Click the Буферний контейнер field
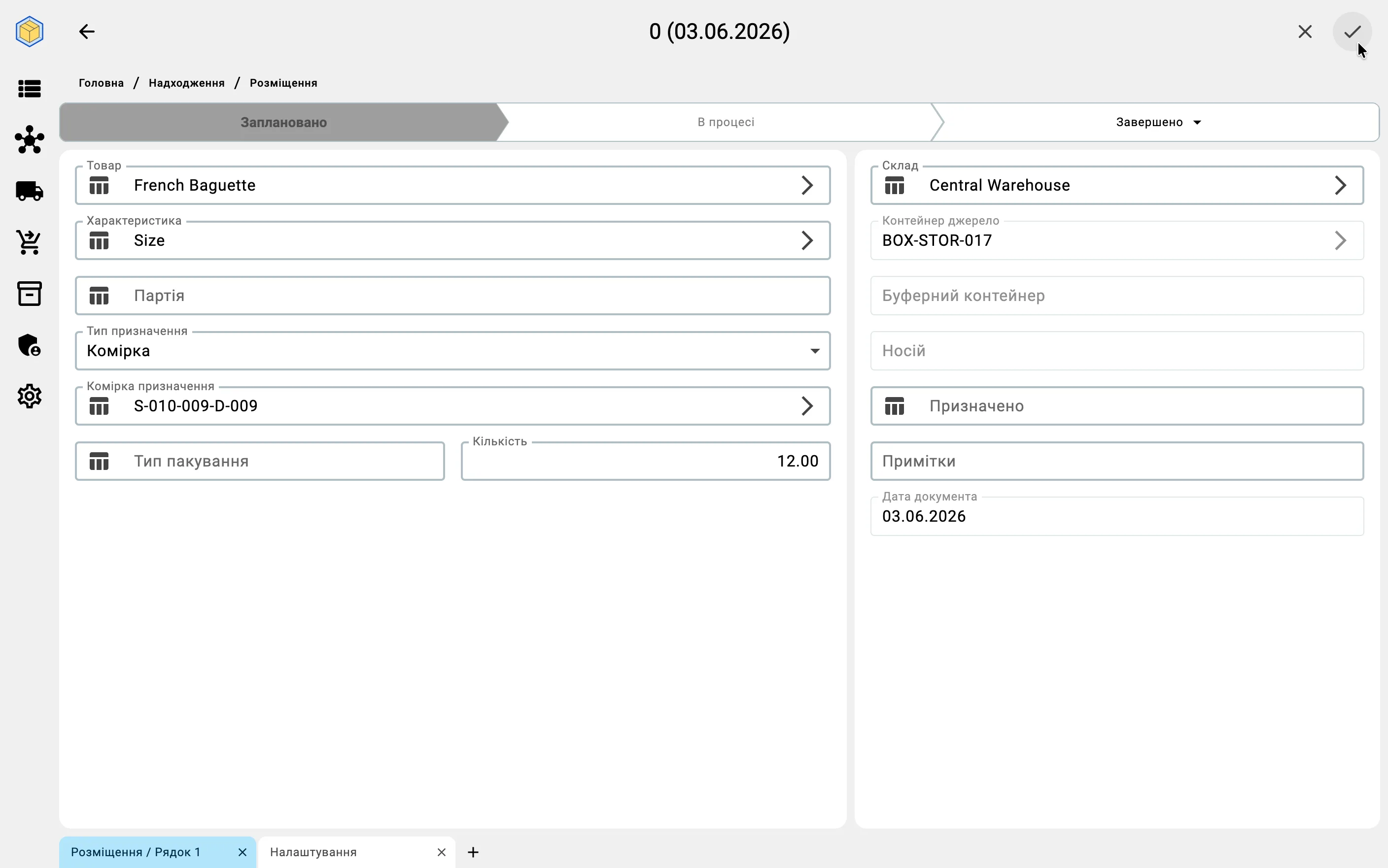This screenshot has width=1388, height=868. click(x=1117, y=296)
